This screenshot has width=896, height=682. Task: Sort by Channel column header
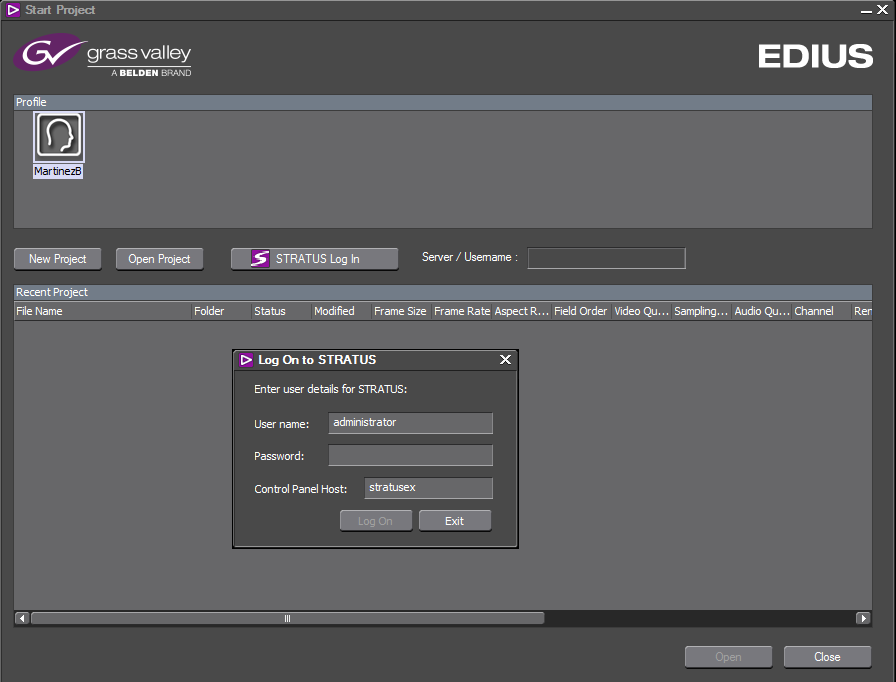pyautogui.click(x=822, y=311)
